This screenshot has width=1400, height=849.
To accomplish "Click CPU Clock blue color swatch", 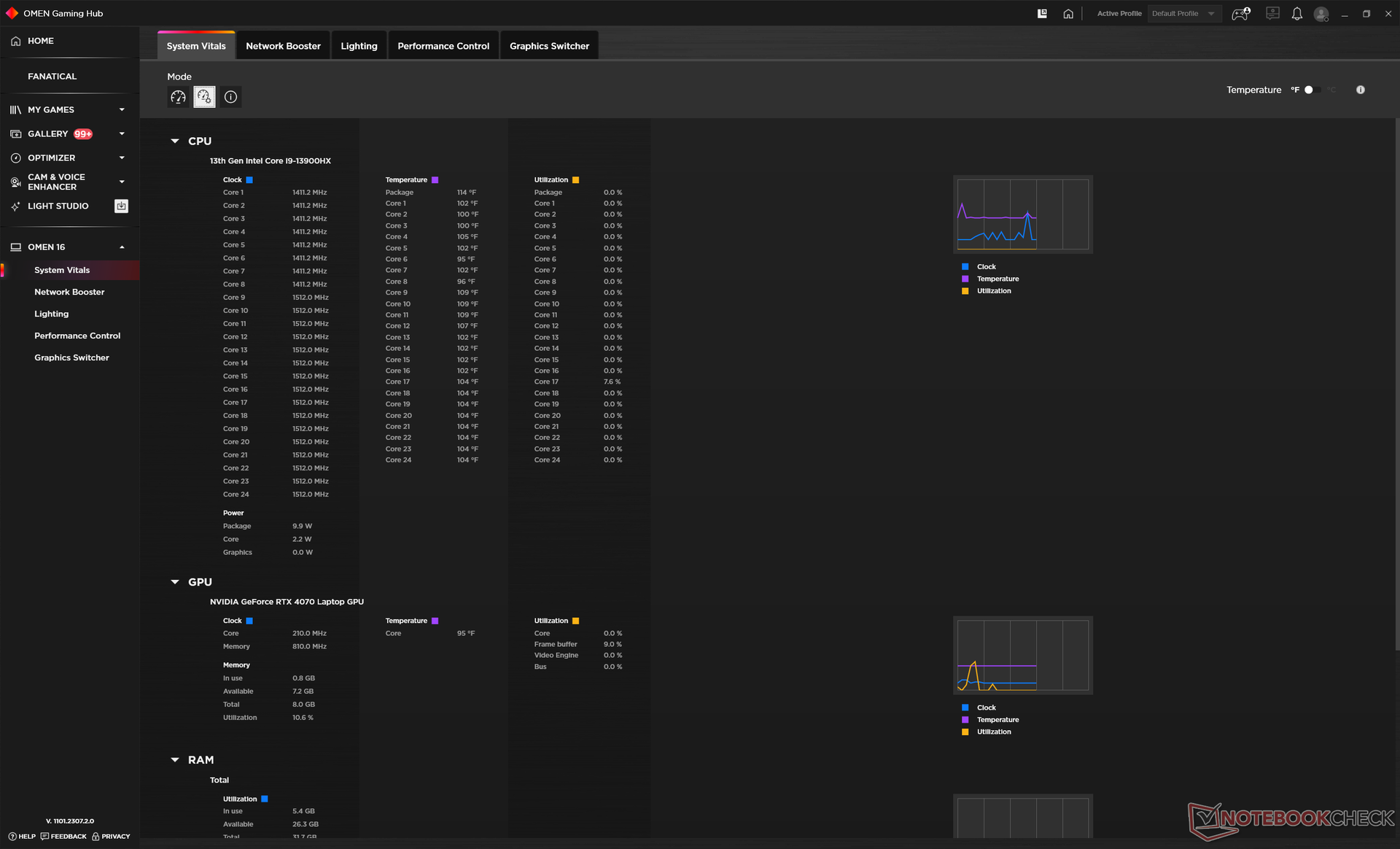I will coord(249,180).
